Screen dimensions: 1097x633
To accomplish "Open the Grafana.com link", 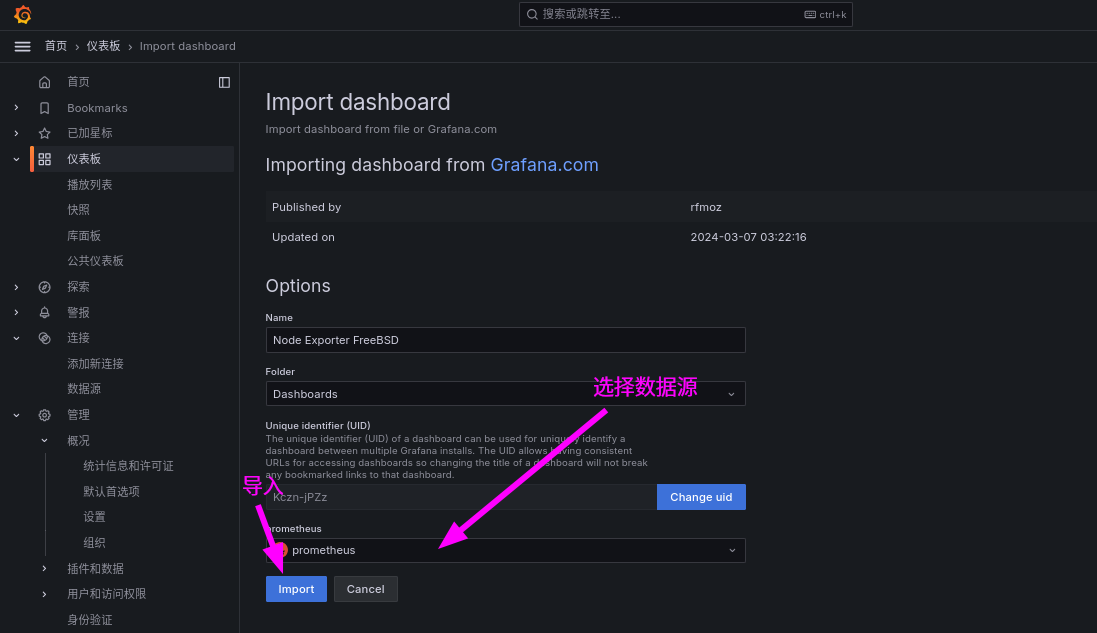I will (x=544, y=165).
